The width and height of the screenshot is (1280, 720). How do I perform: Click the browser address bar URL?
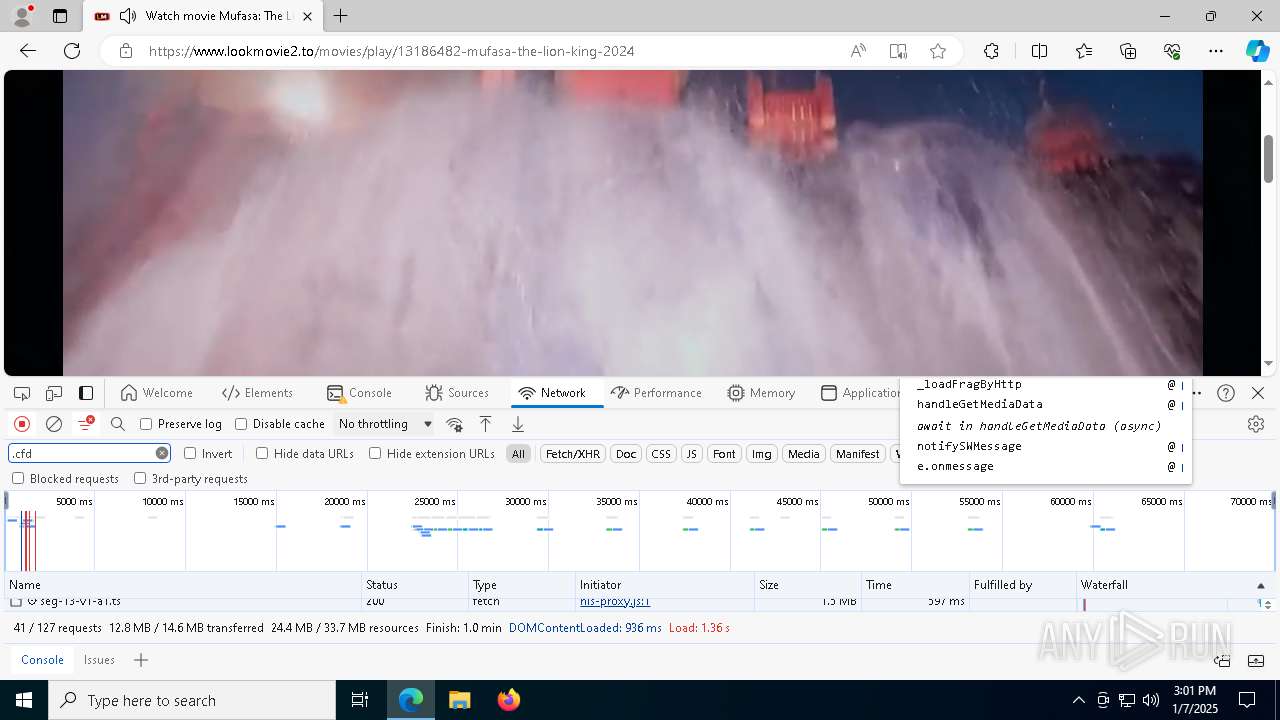(391, 51)
